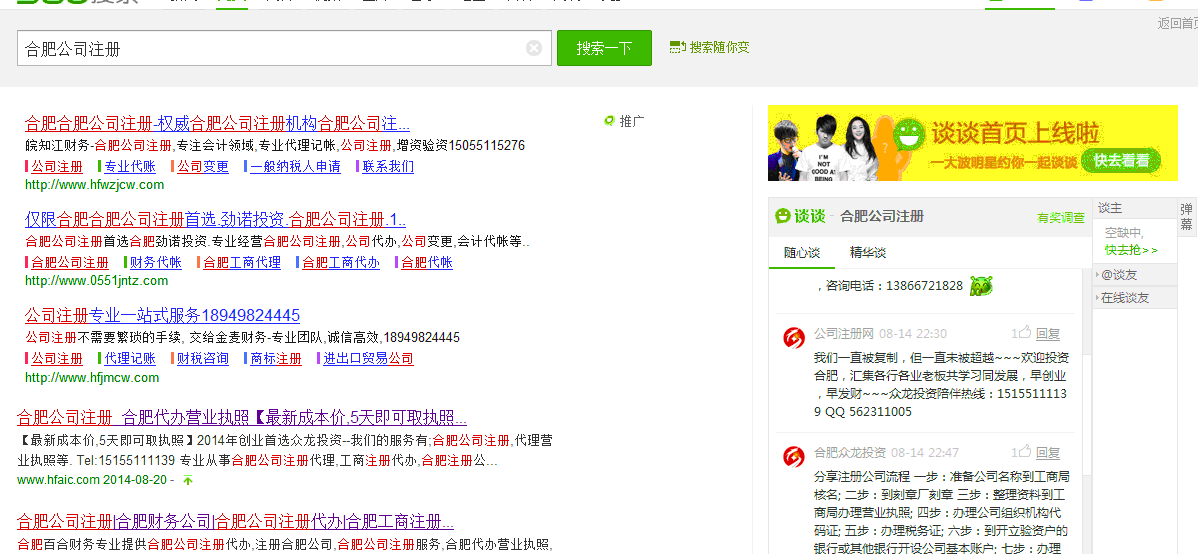
Task: Click the green 推广 promotion icon
Action: (609, 121)
